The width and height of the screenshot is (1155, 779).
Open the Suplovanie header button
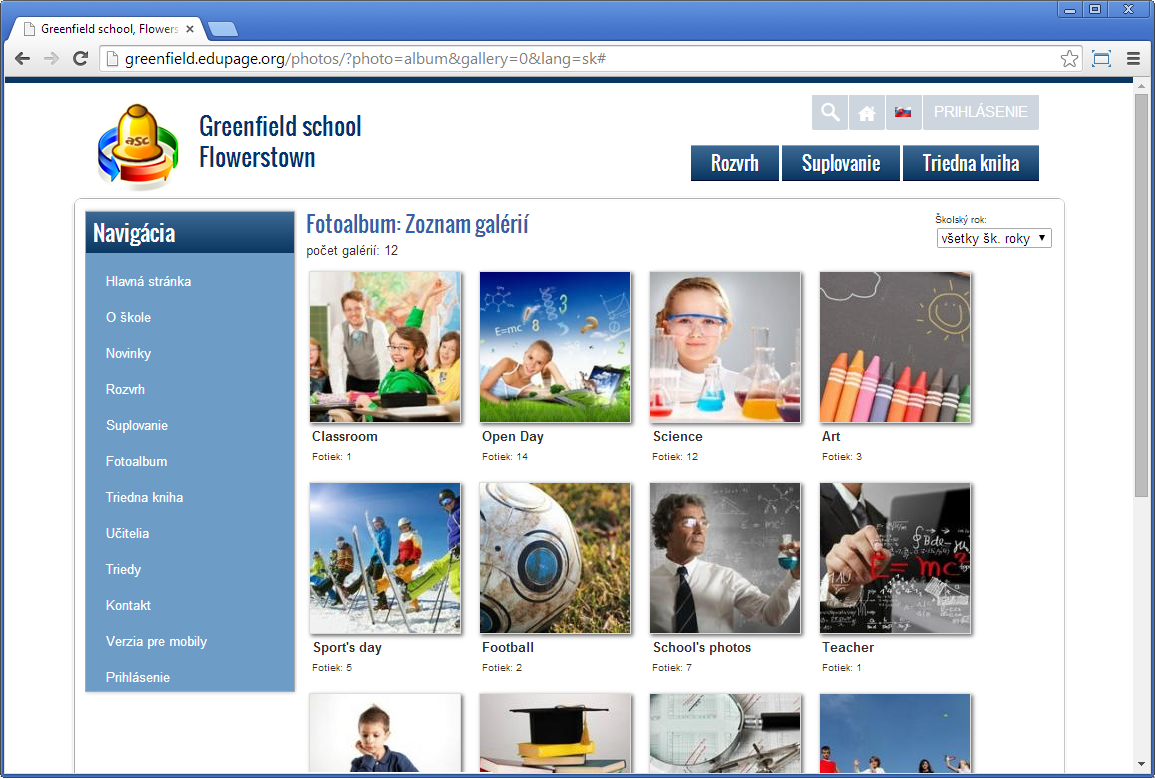[x=840, y=163]
